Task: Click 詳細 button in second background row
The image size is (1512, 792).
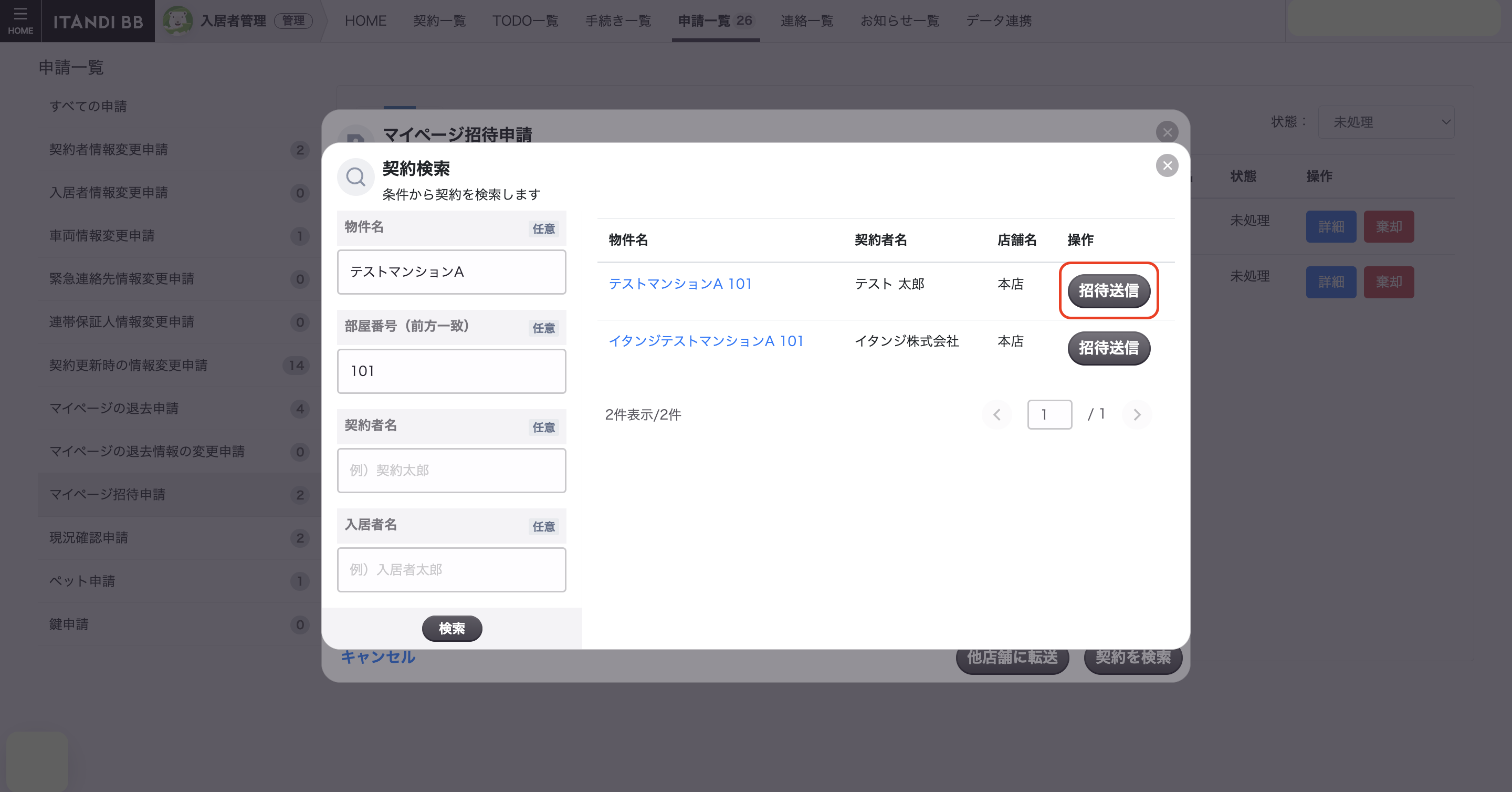Action: click(1331, 282)
